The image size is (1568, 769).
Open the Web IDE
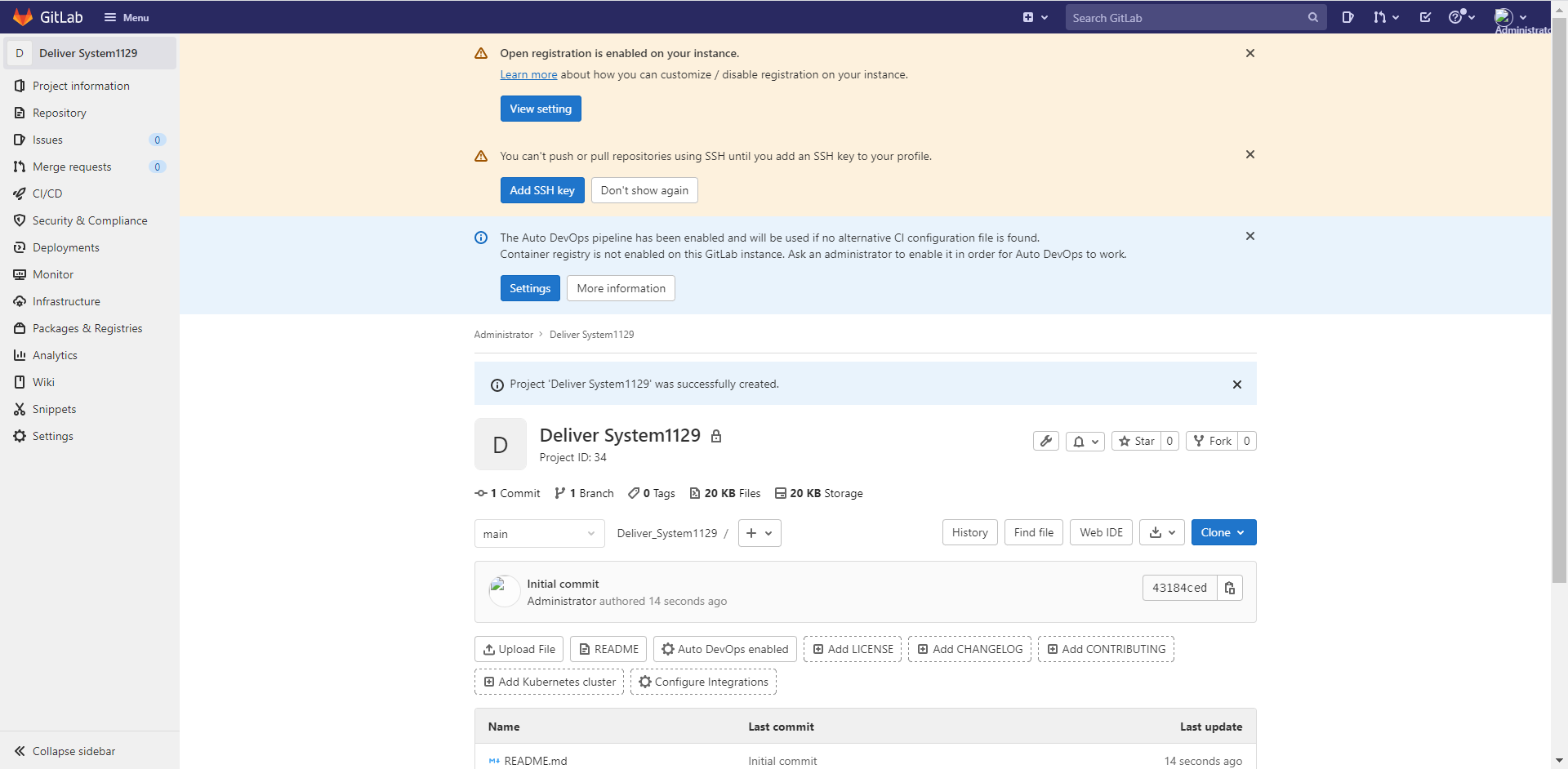pos(1101,532)
